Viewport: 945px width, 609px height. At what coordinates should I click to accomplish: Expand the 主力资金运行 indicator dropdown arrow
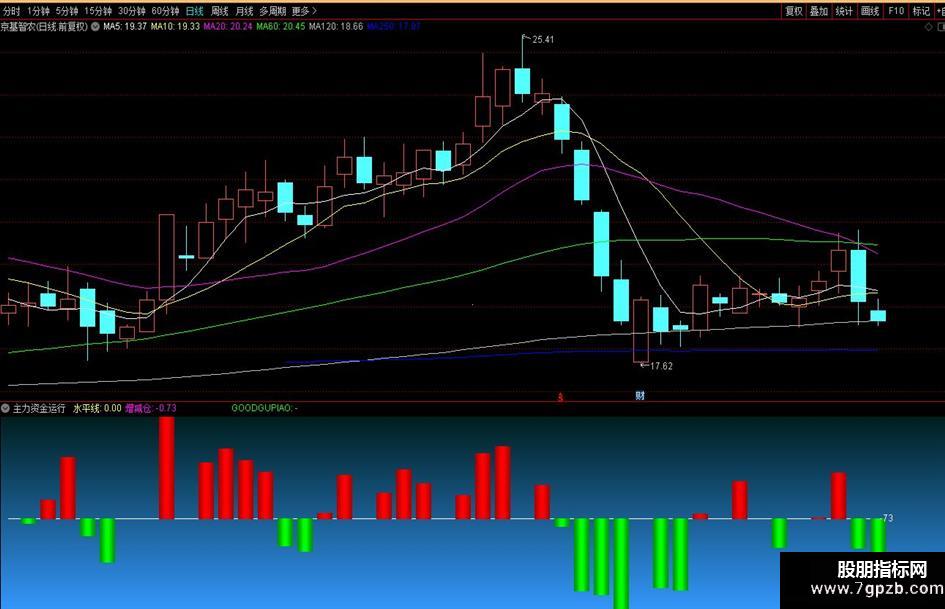tap(5, 408)
